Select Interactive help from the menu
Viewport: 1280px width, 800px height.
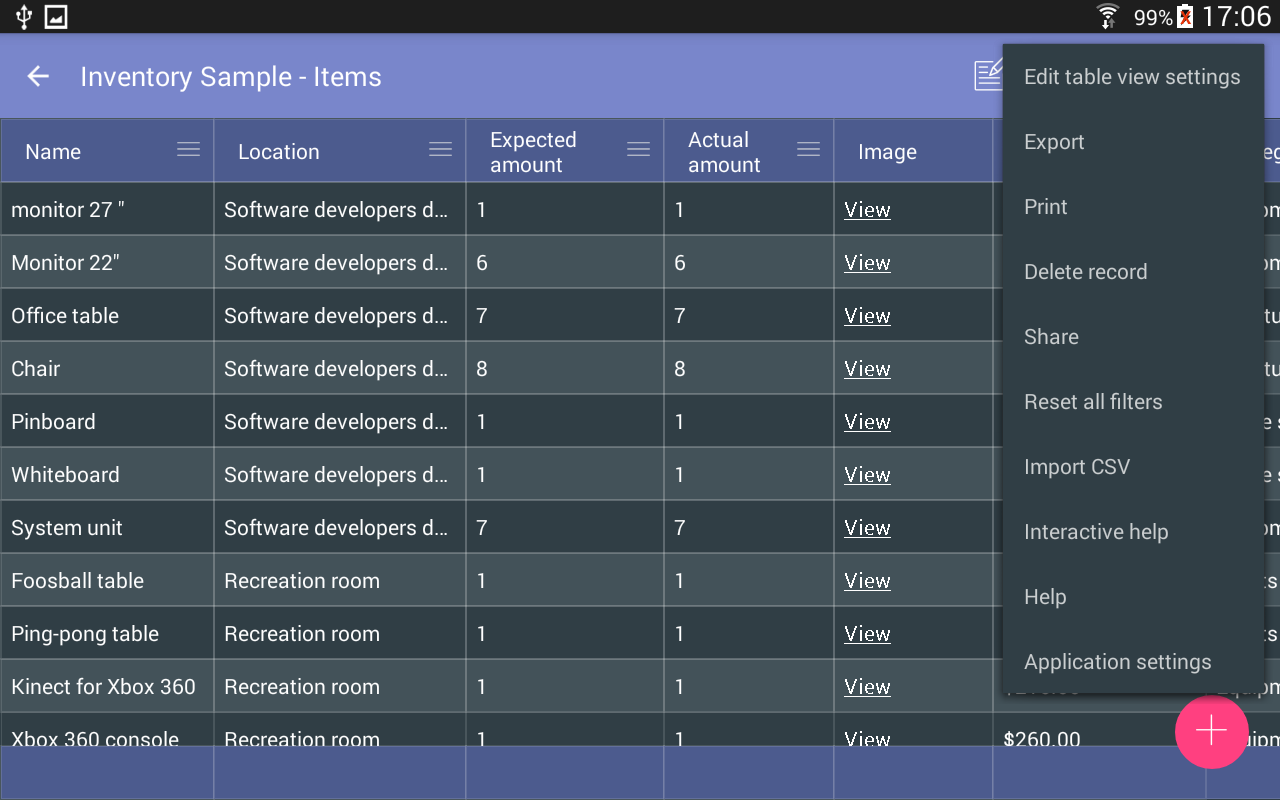point(1132,532)
